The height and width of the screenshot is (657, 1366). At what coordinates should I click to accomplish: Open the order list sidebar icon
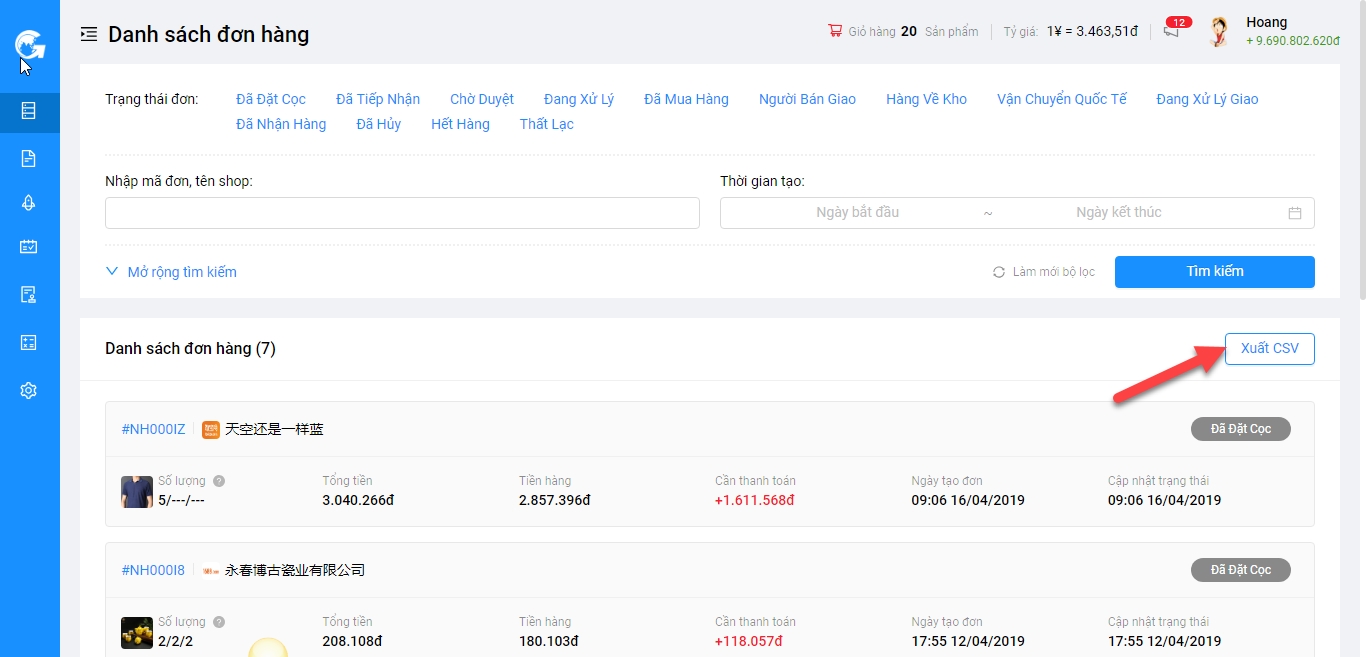tap(29, 112)
